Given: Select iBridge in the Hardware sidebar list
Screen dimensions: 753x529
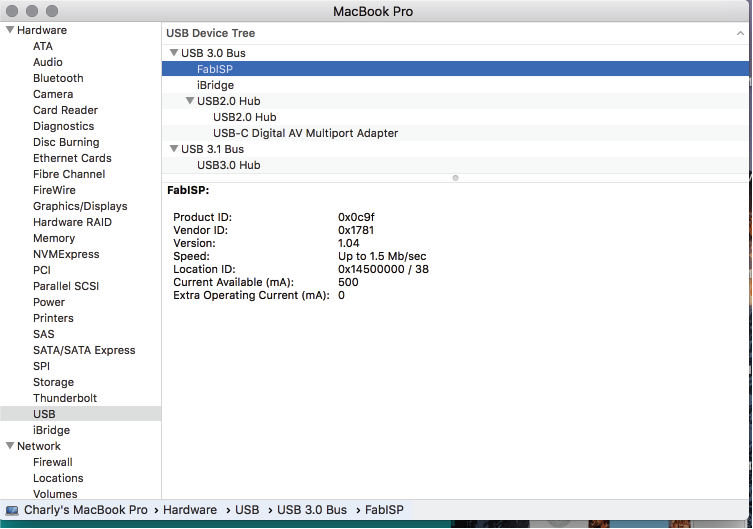Looking at the screenshot, I should [51, 430].
